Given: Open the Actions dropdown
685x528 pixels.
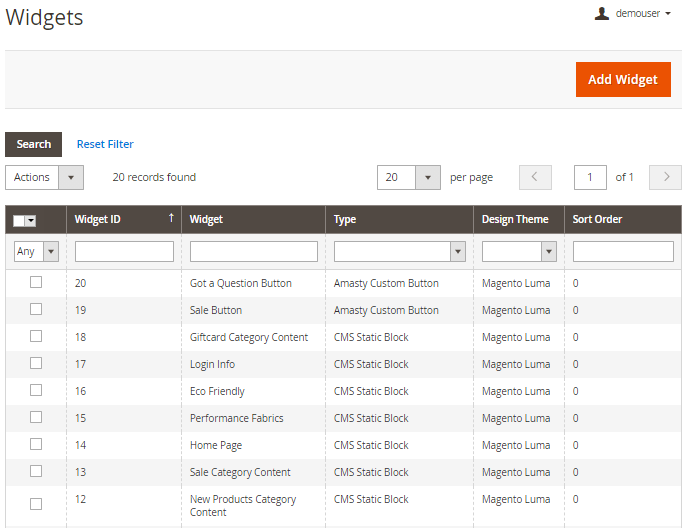Looking at the screenshot, I should (44, 177).
